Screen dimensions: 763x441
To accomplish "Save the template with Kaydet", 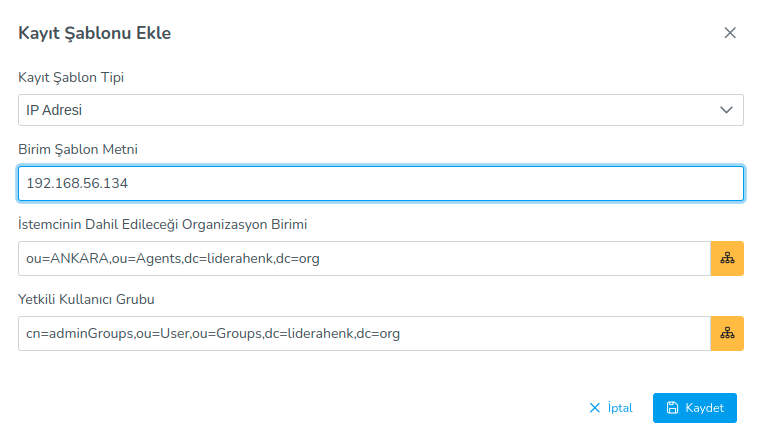I will click(695, 408).
